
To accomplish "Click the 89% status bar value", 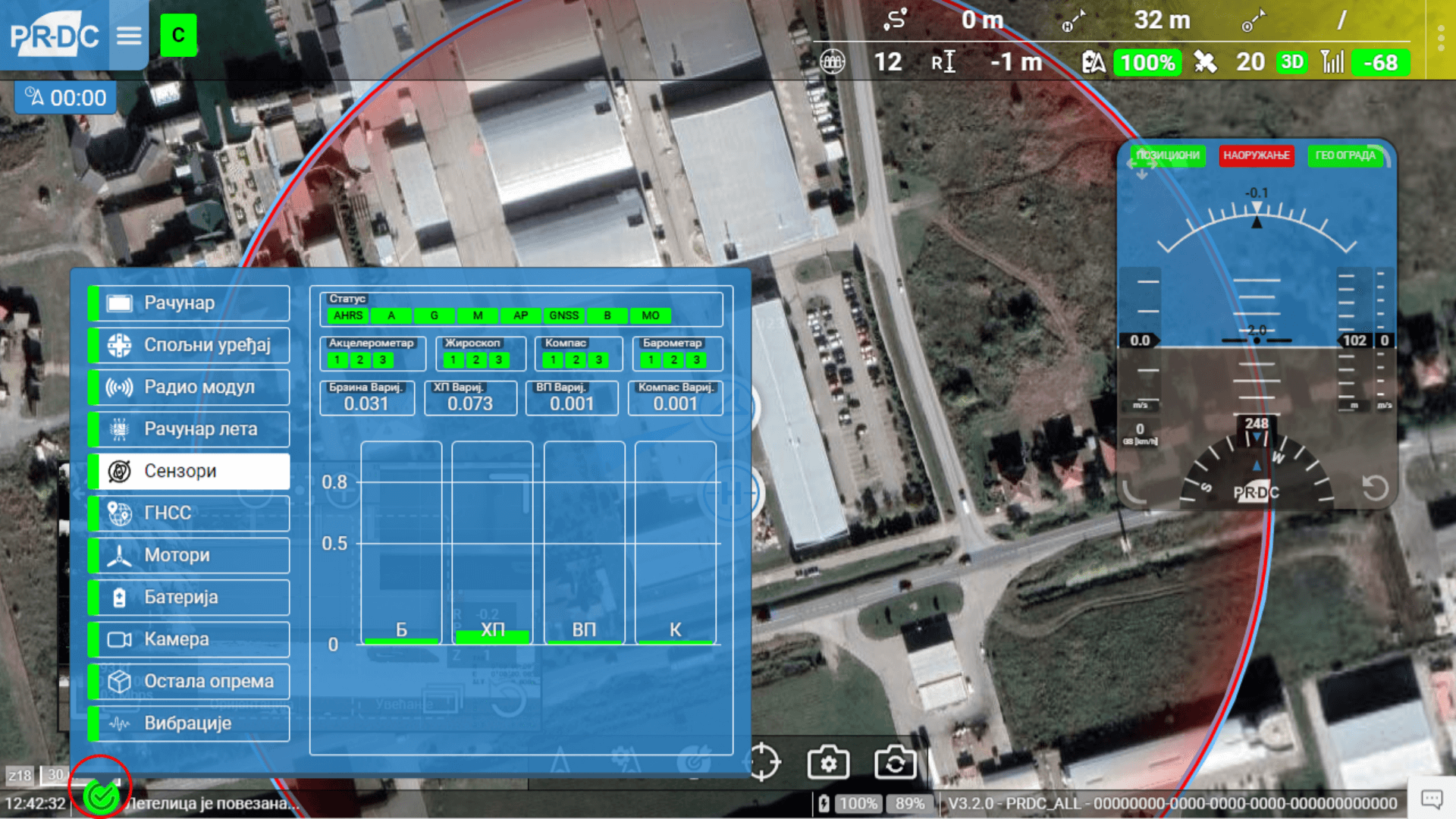I will (910, 804).
